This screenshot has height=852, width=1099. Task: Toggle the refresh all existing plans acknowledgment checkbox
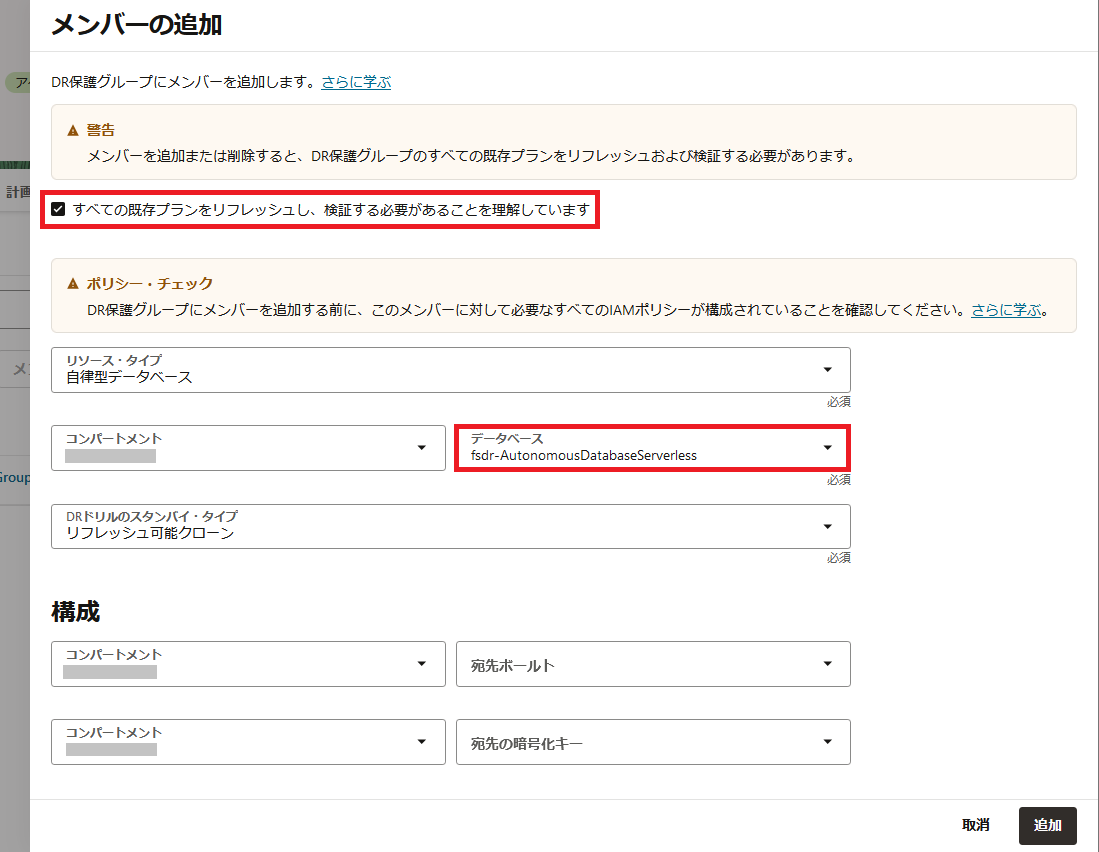(59, 209)
